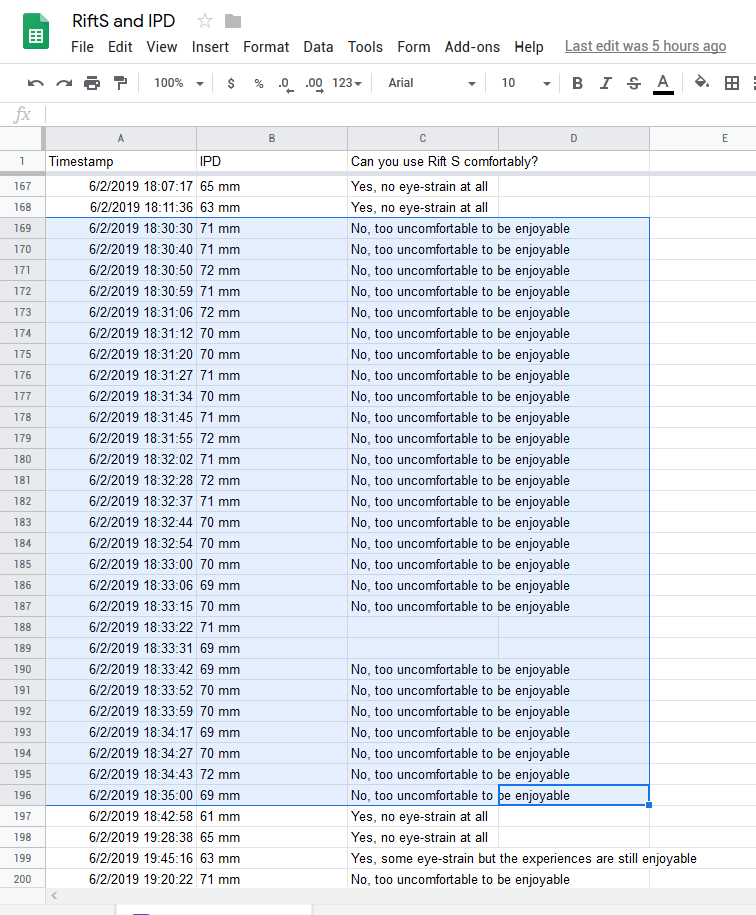Click IPD cell in row 186
Viewport: 756px width, 915px height.
point(272,585)
